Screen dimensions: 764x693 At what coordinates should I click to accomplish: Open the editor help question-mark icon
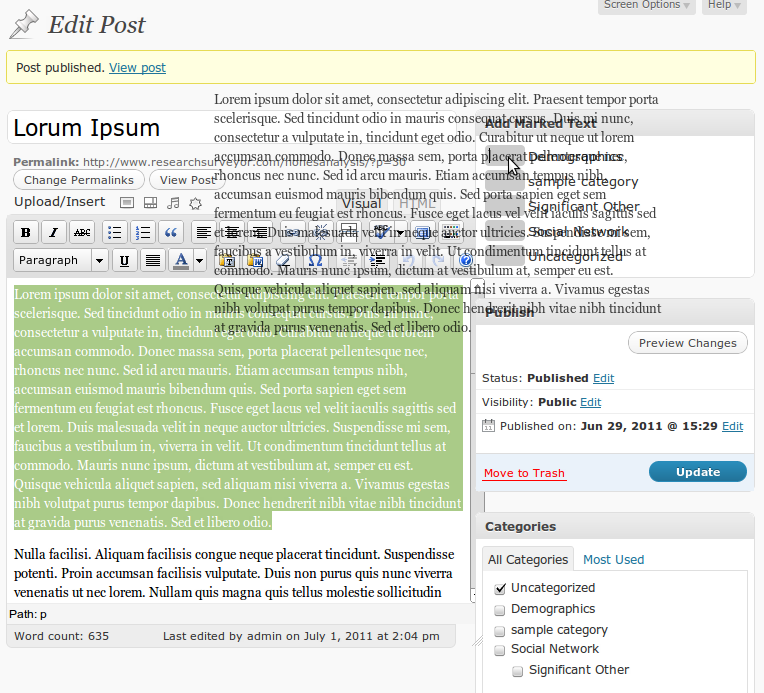tap(466, 261)
